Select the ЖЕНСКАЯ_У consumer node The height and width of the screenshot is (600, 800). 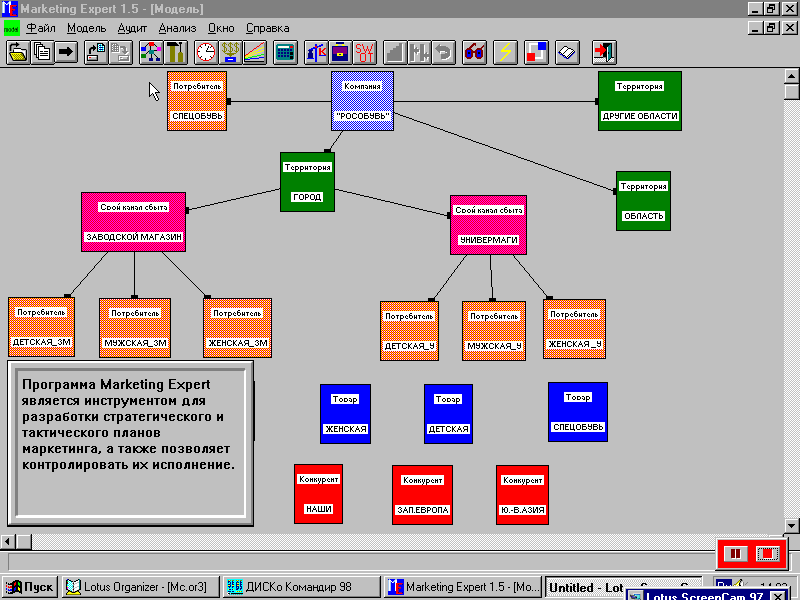(x=574, y=329)
